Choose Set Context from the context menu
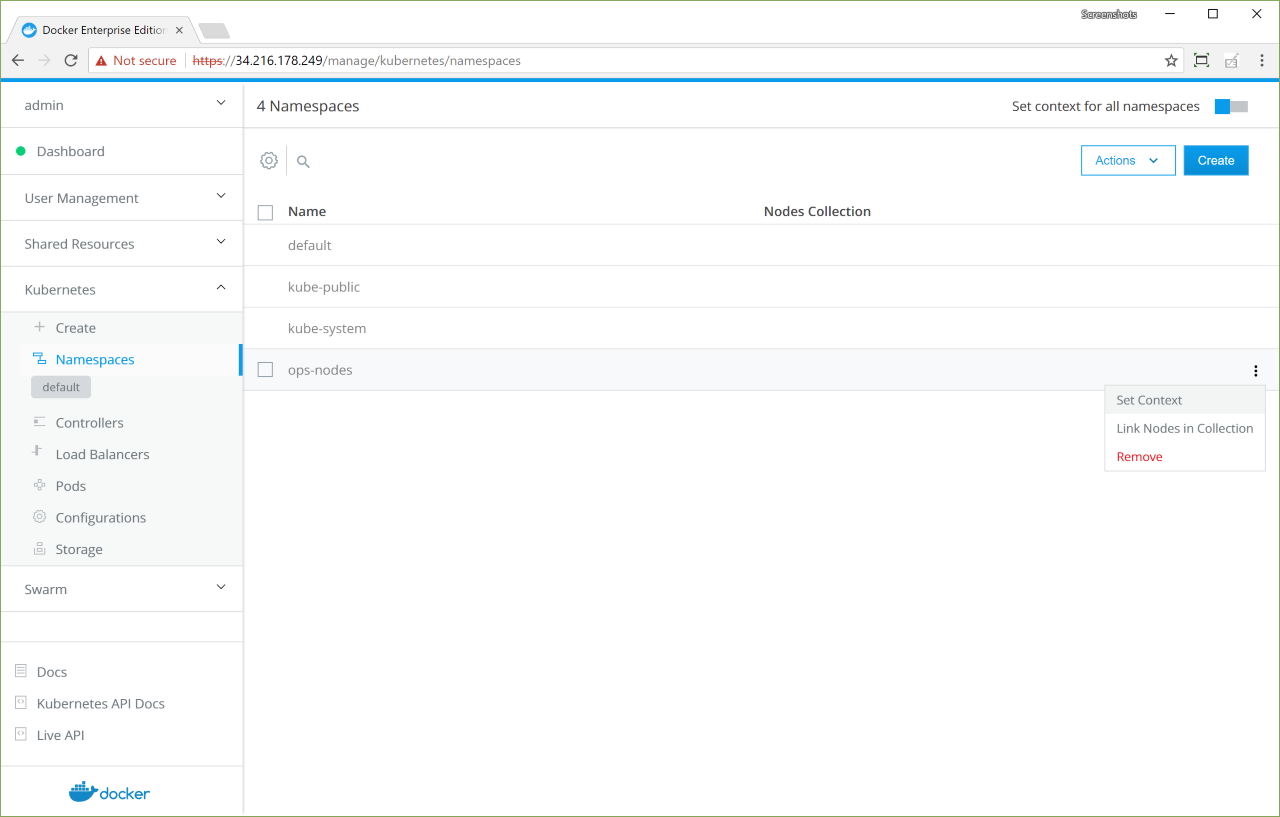 (x=1149, y=400)
